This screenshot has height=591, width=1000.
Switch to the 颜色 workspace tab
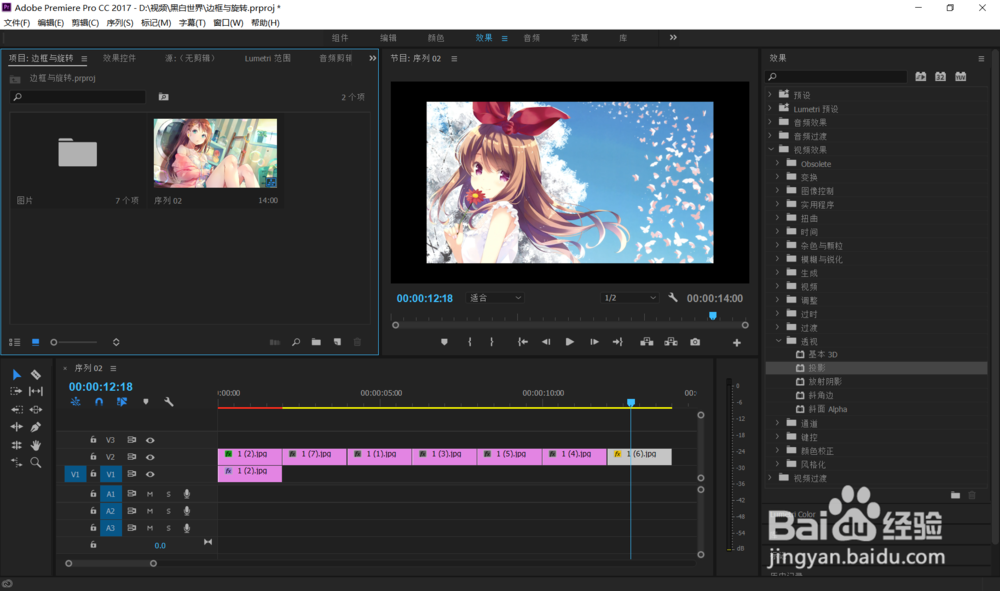tap(436, 38)
